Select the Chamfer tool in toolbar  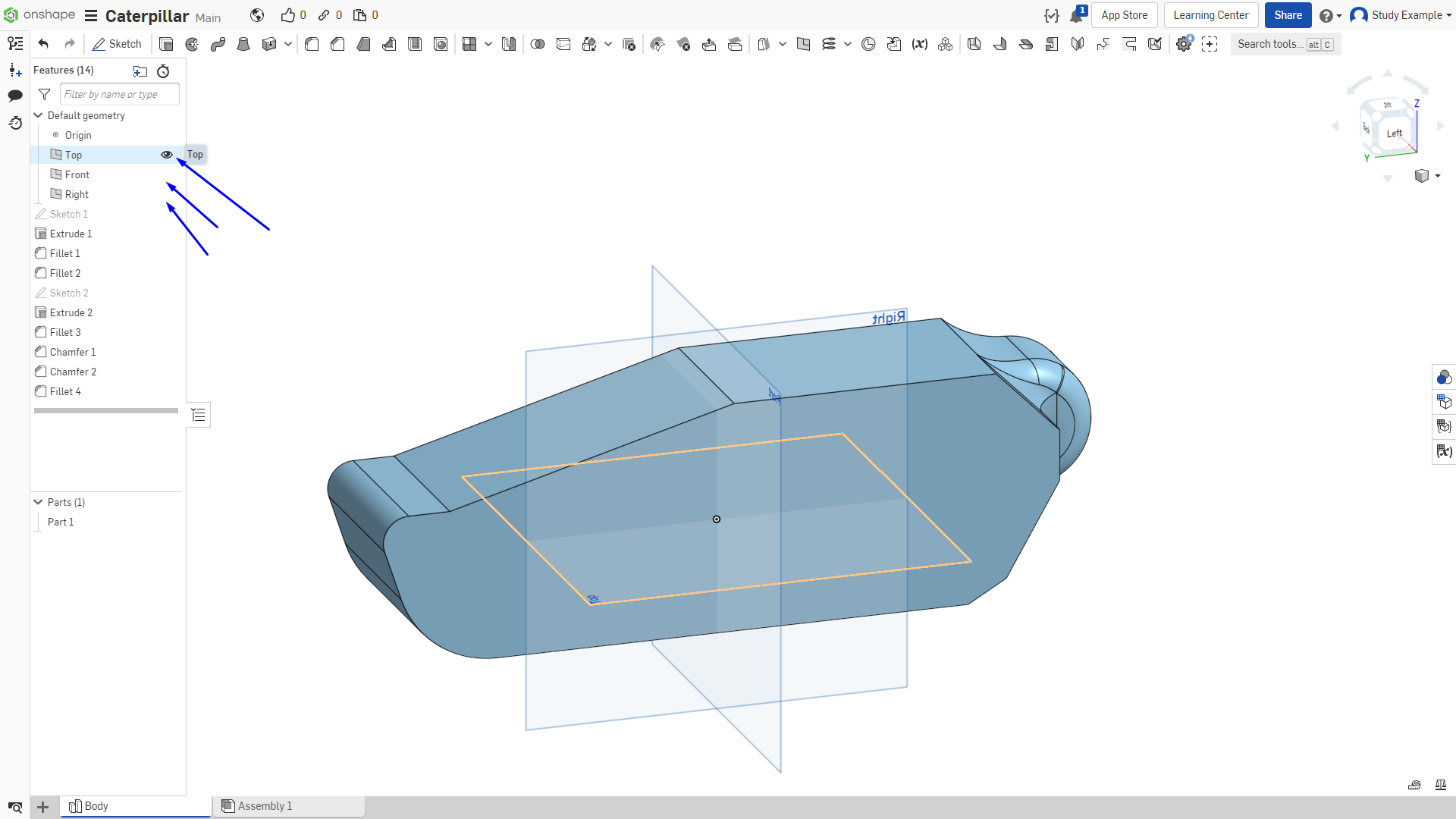(337, 44)
